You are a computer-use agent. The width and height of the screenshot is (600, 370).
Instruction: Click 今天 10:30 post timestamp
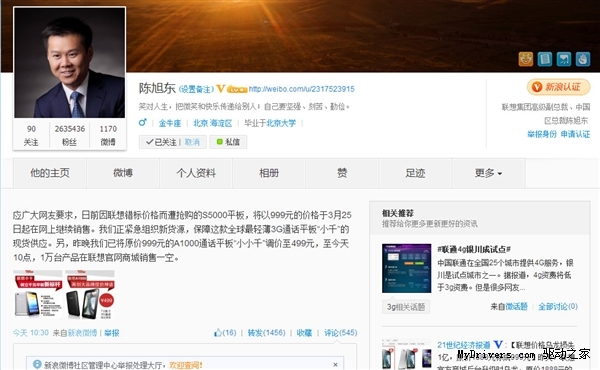pyautogui.click(x=31, y=333)
